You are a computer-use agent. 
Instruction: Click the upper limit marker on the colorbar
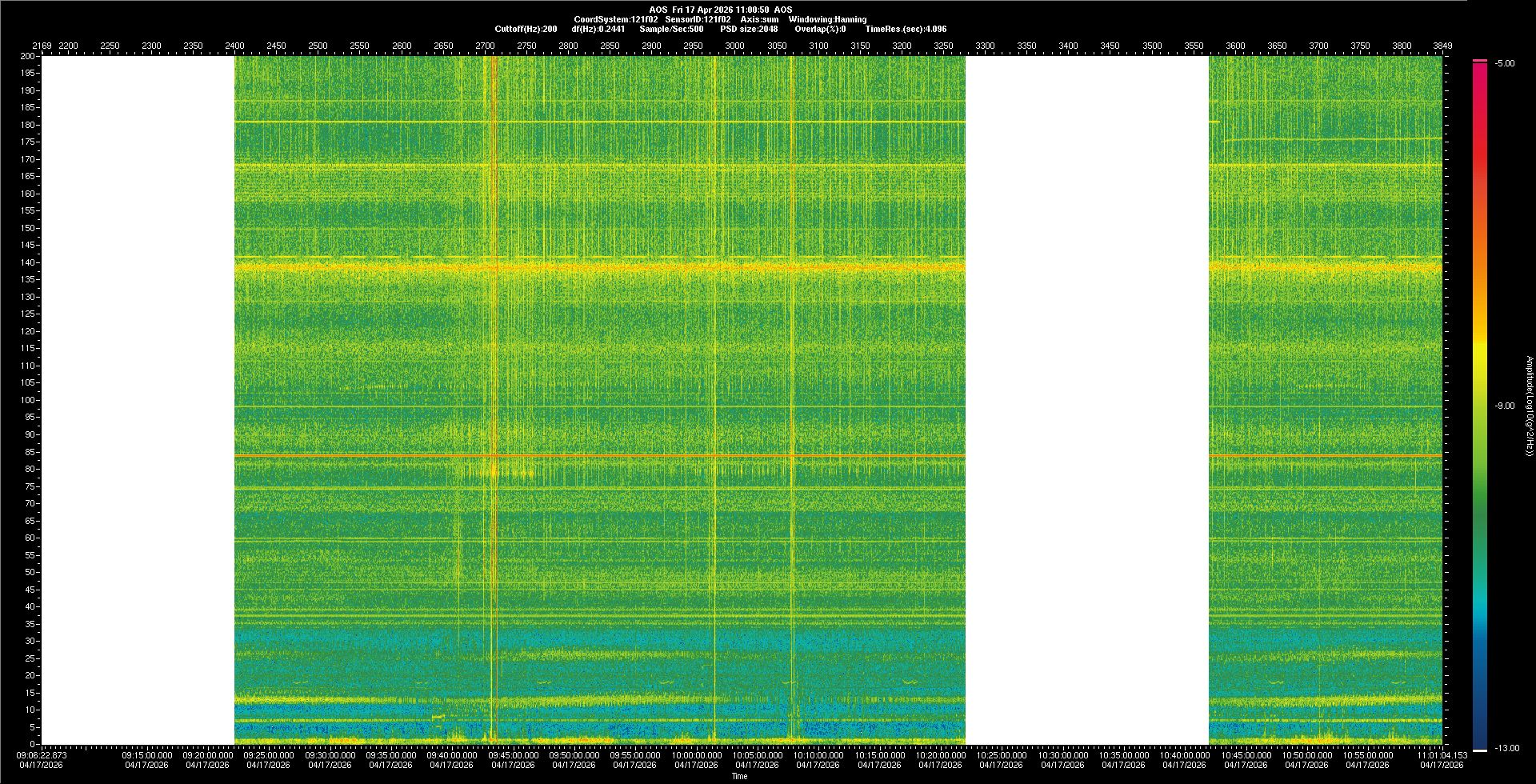click(x=1480, y=61)
